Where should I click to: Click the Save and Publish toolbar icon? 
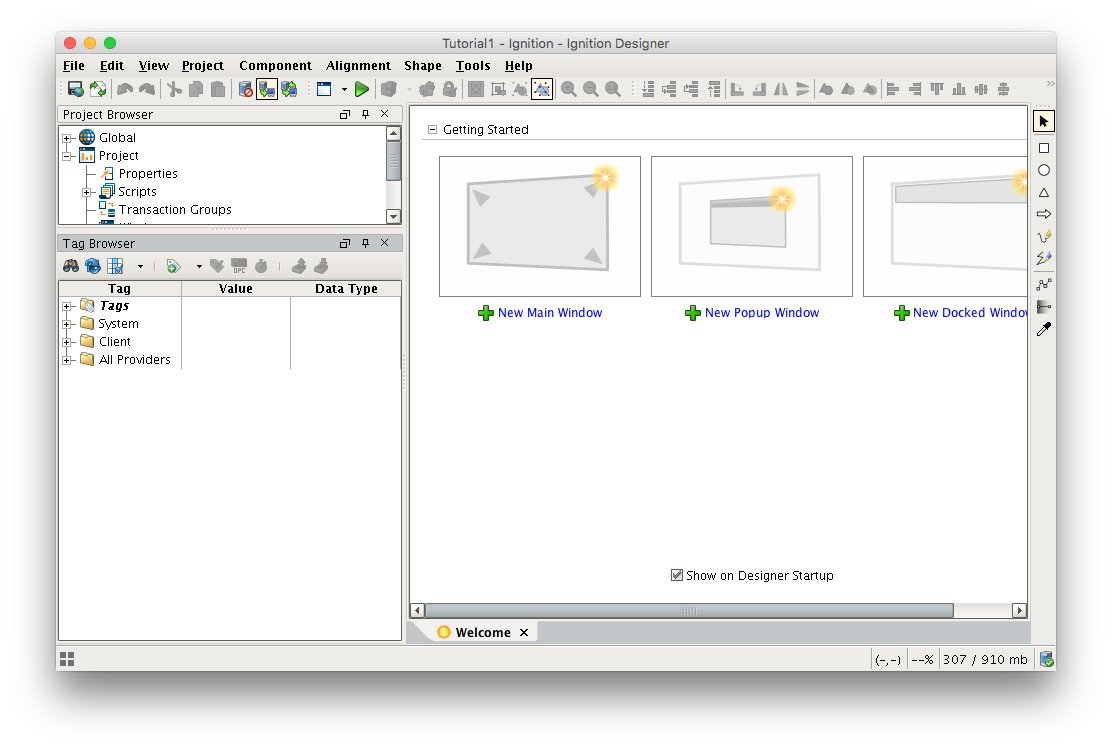pyautogui.click(x=75, y=89)
